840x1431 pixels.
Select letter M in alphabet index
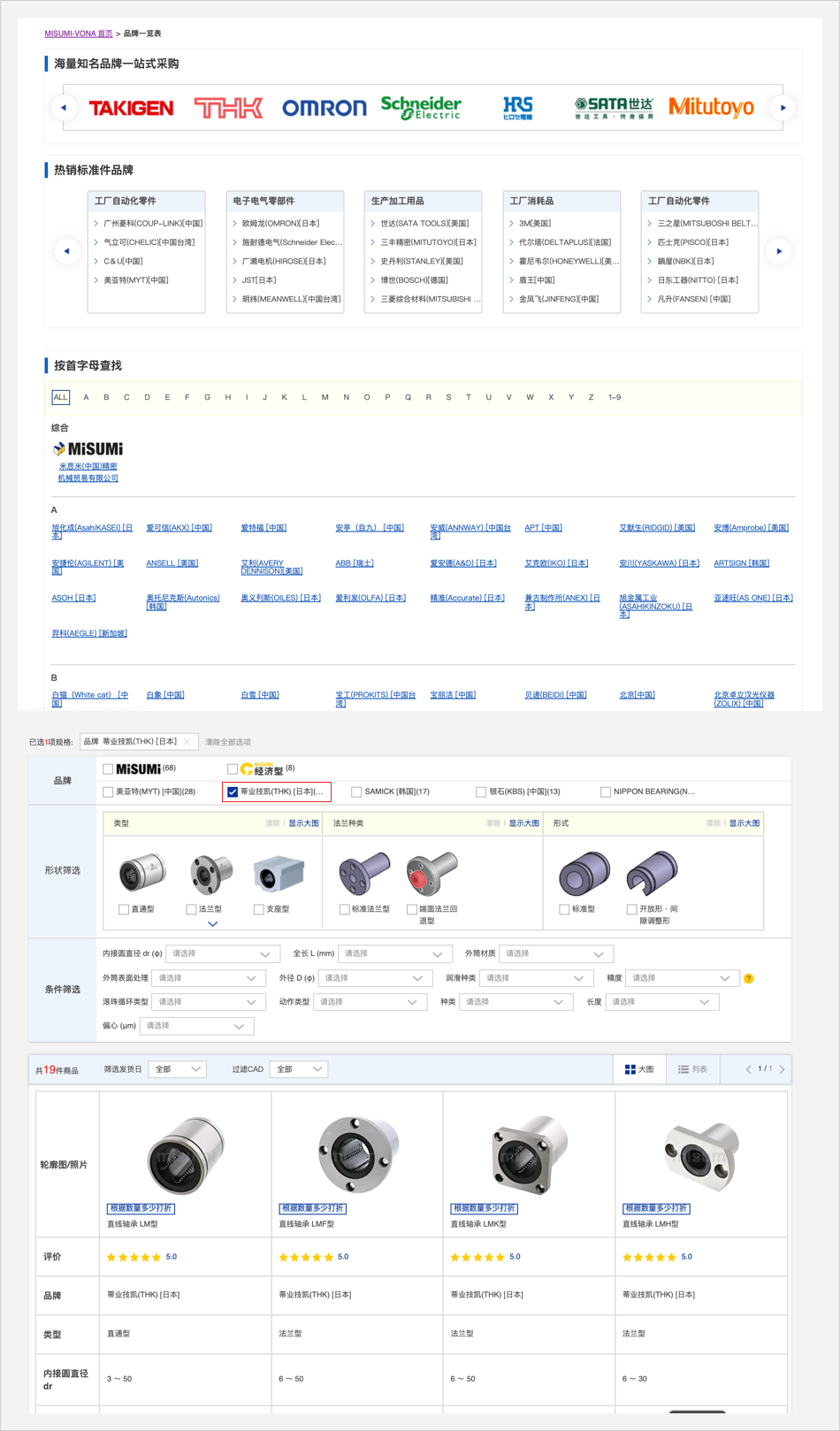point(325,397)
